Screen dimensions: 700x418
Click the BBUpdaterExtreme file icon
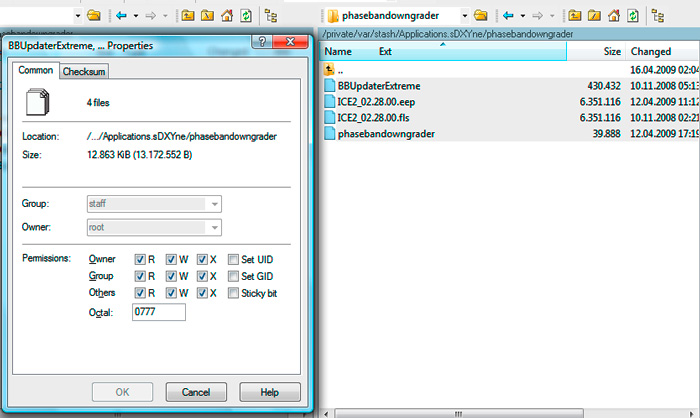coord(329,85)
